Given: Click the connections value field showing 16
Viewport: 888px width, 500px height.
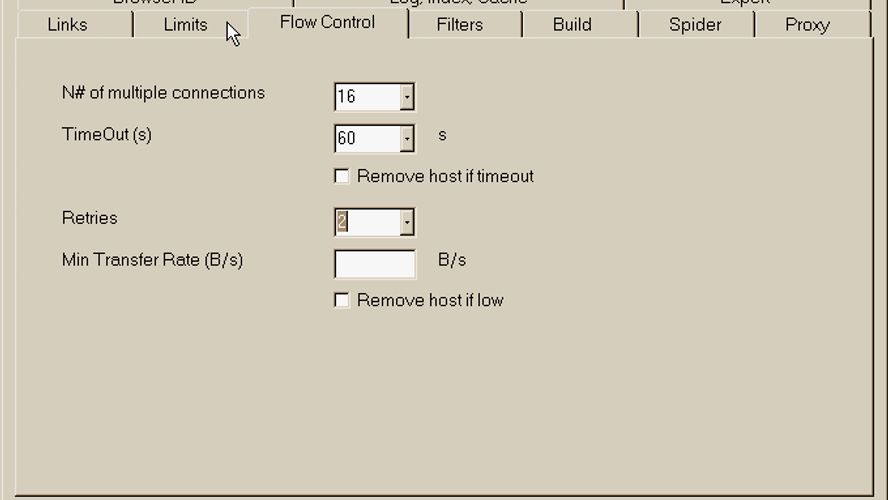Looking at the screenshot, I should tap(367, 97).
